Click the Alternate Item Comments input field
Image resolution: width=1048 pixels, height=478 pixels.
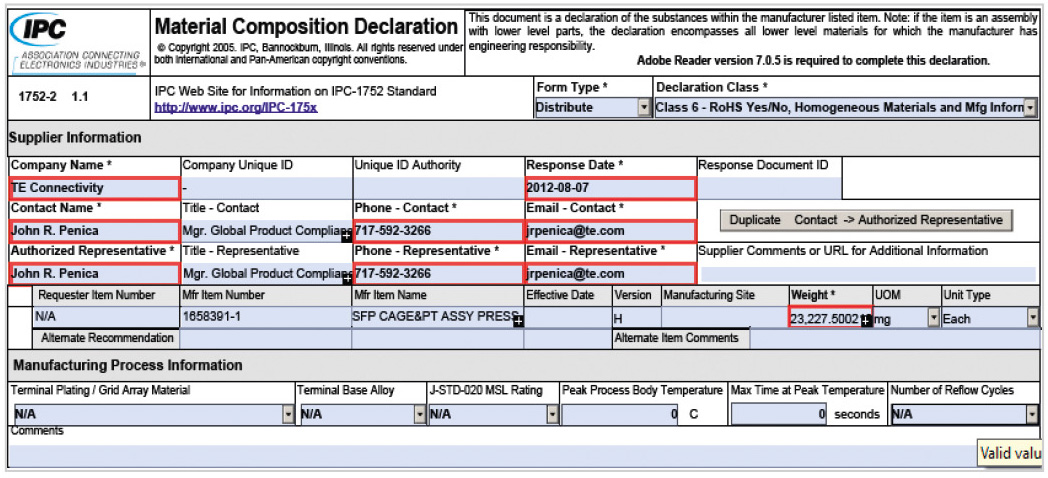tap(895, 338)
